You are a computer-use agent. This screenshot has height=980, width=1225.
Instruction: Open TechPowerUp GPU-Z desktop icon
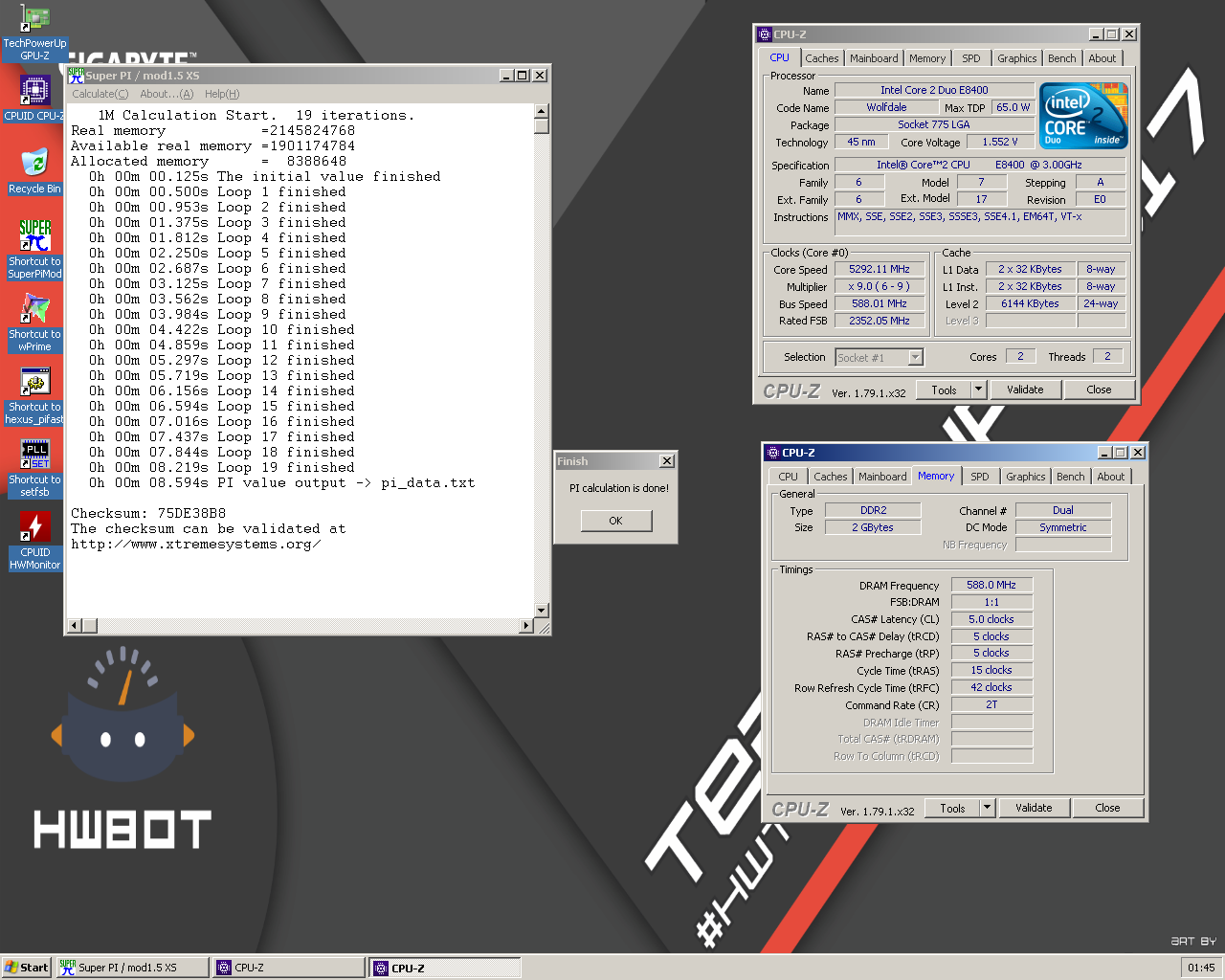pyautogui.click(x=34, y=33)
